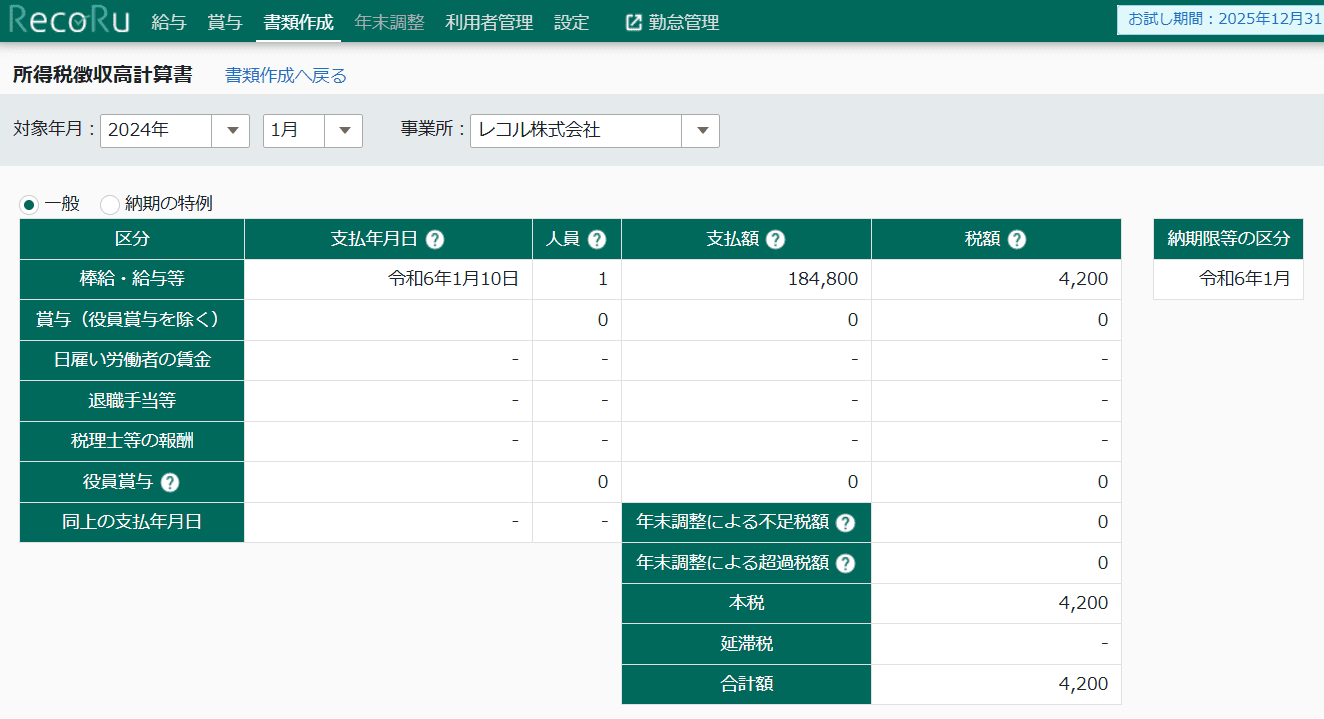Click the 退職手当等 row header
The image size is (1324, 719).
[132, 401]
